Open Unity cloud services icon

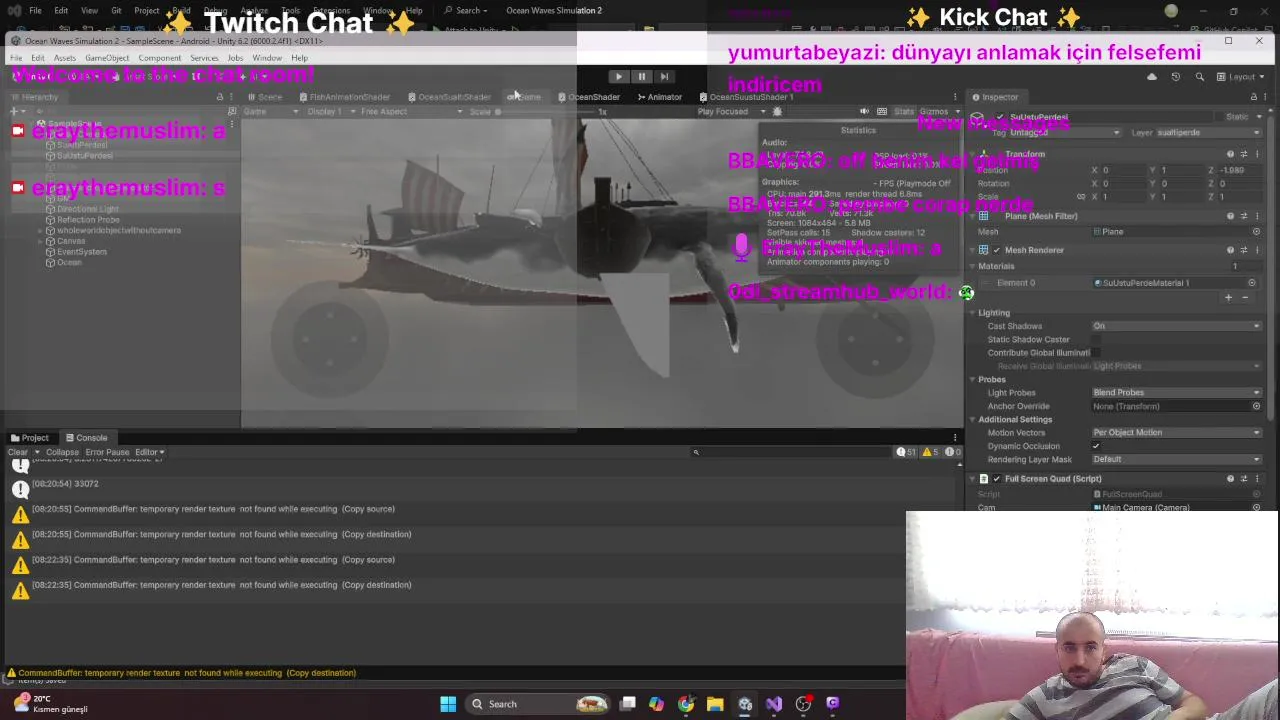(1152, 77)
